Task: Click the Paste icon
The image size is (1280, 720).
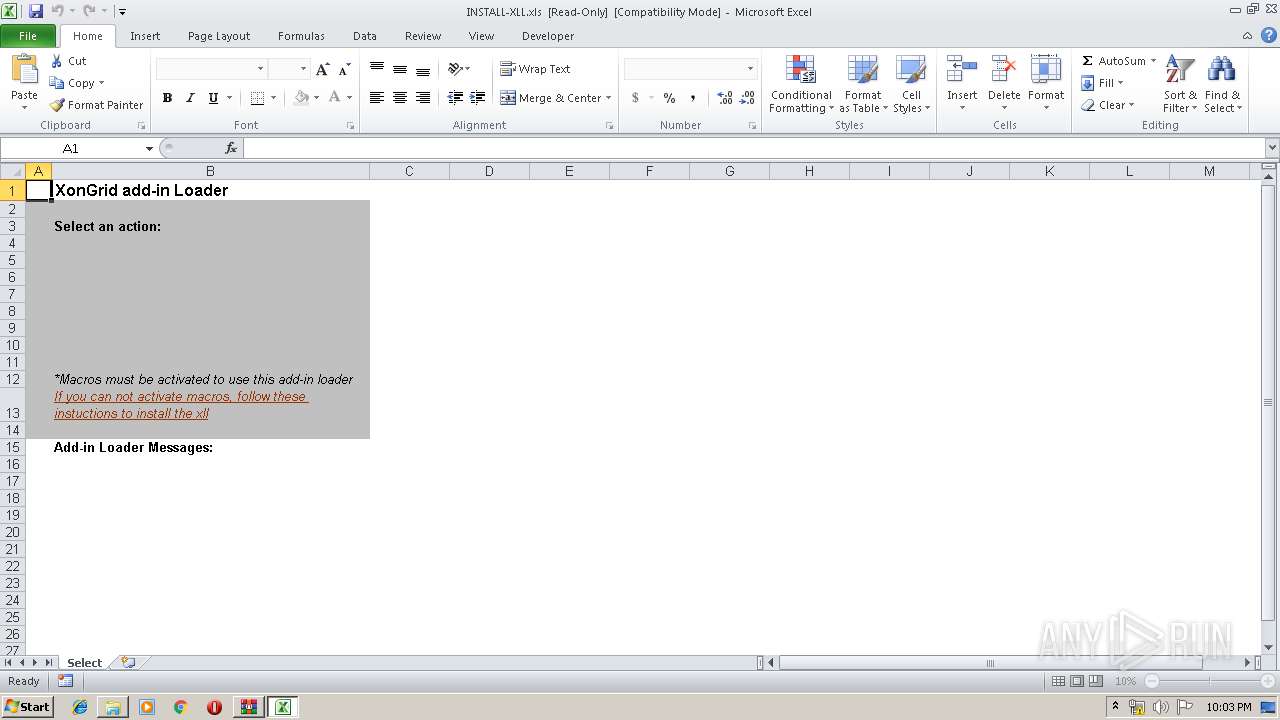Action: pos(24,70)
